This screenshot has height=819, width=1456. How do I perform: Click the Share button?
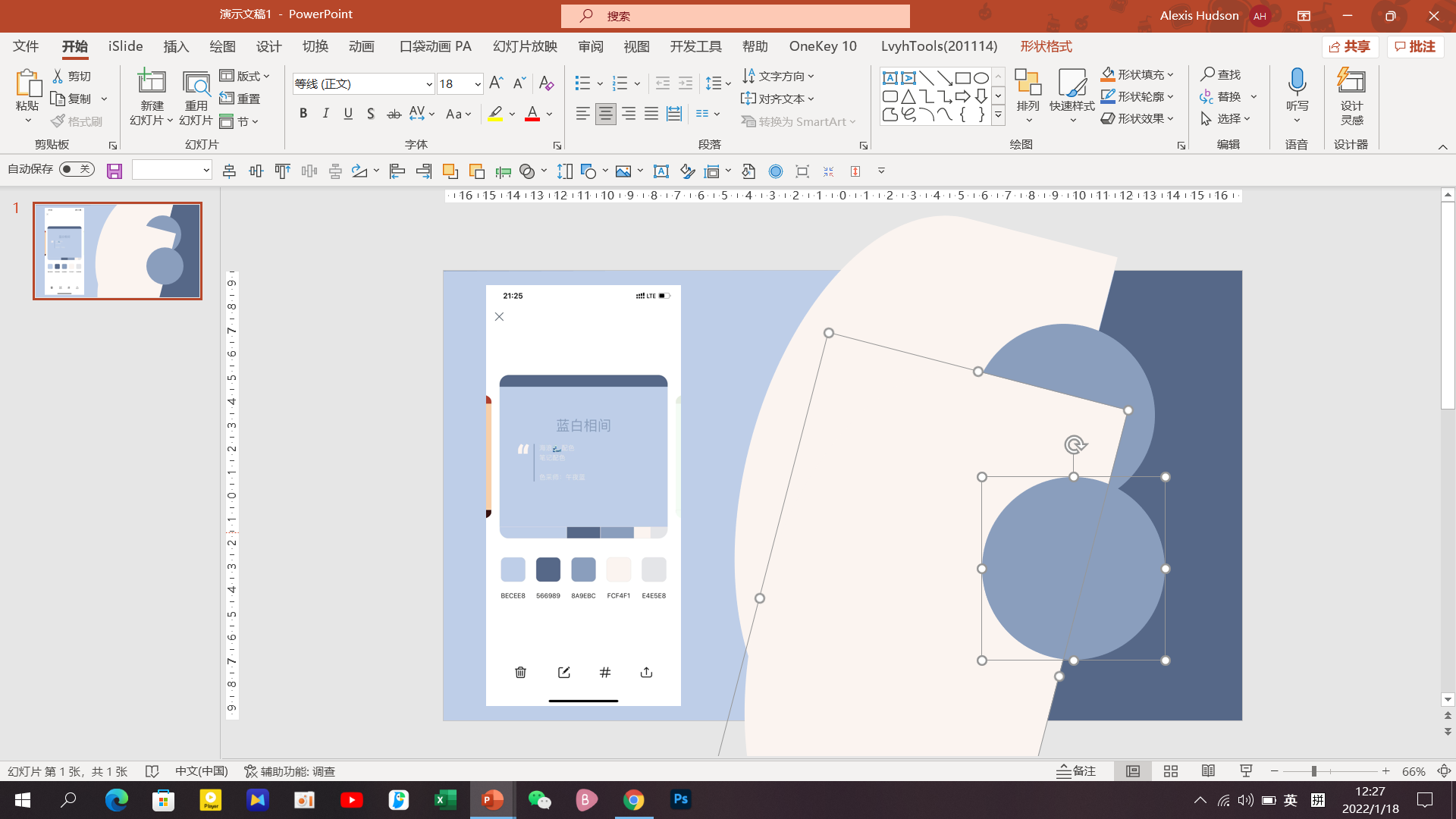1350,46
